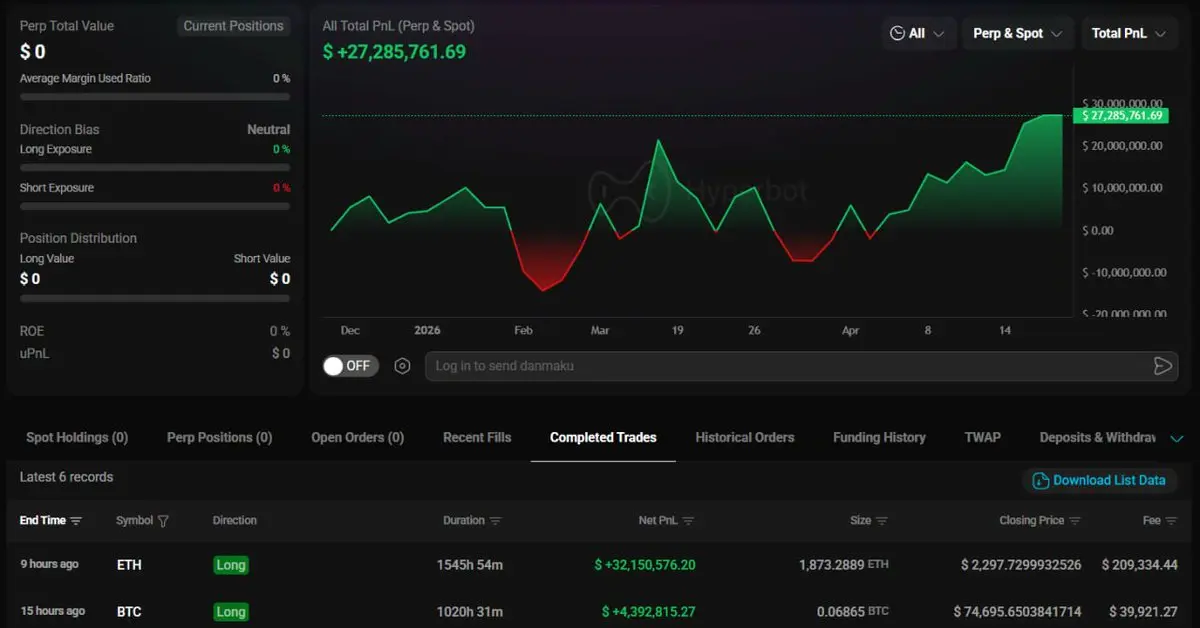Click the Position Distribution bar

(x=155, y=298)
